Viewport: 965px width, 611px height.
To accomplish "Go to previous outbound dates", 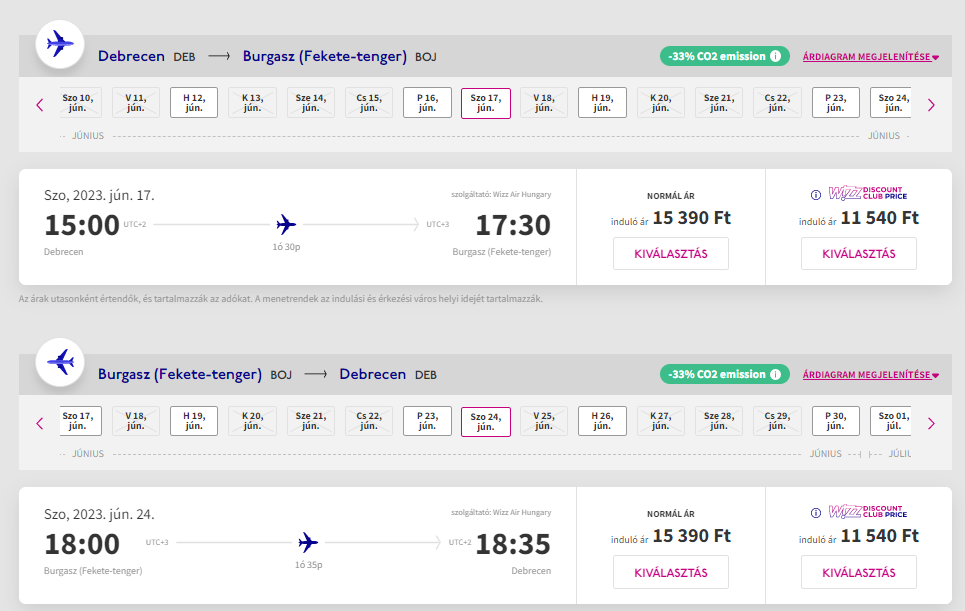I will 40,104.
